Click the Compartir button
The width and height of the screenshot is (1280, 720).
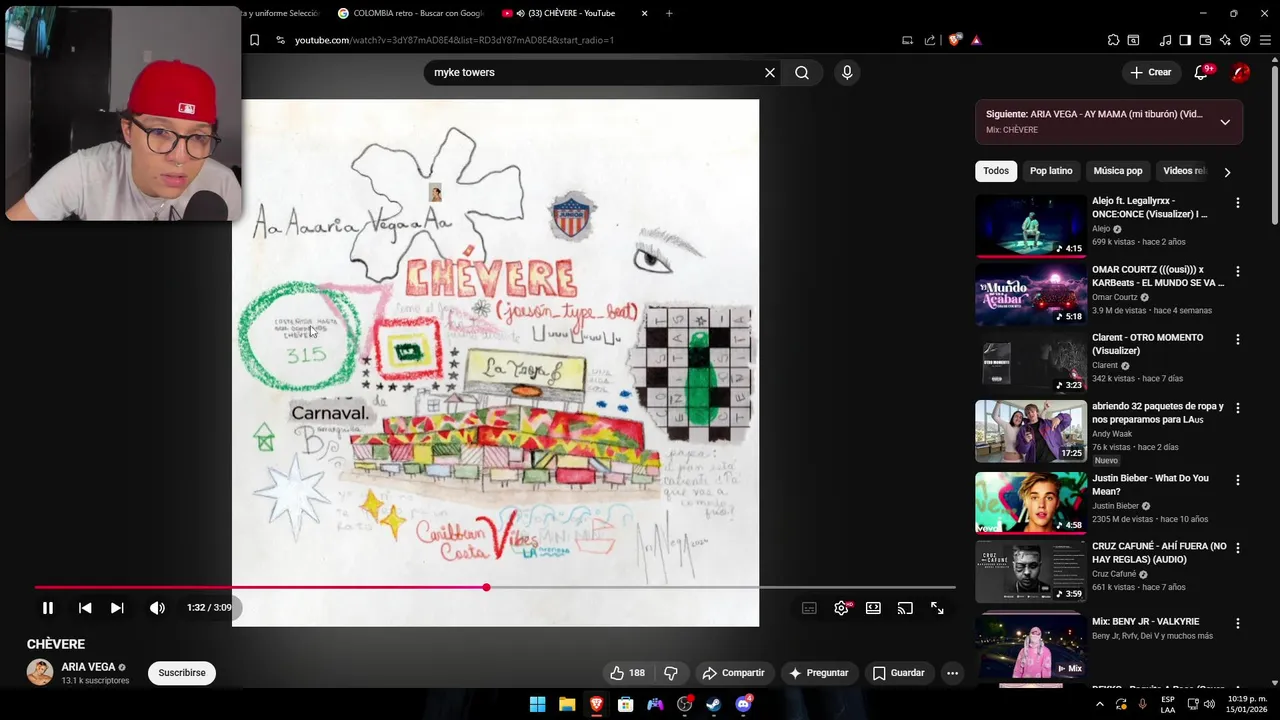733,673
